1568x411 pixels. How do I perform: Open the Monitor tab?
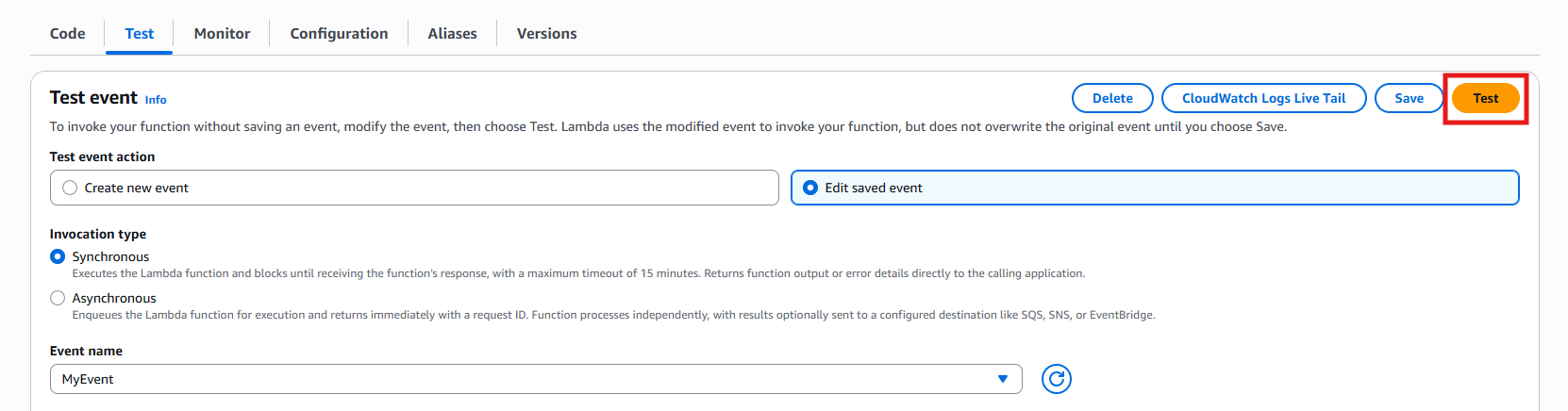tap(222, 33)
